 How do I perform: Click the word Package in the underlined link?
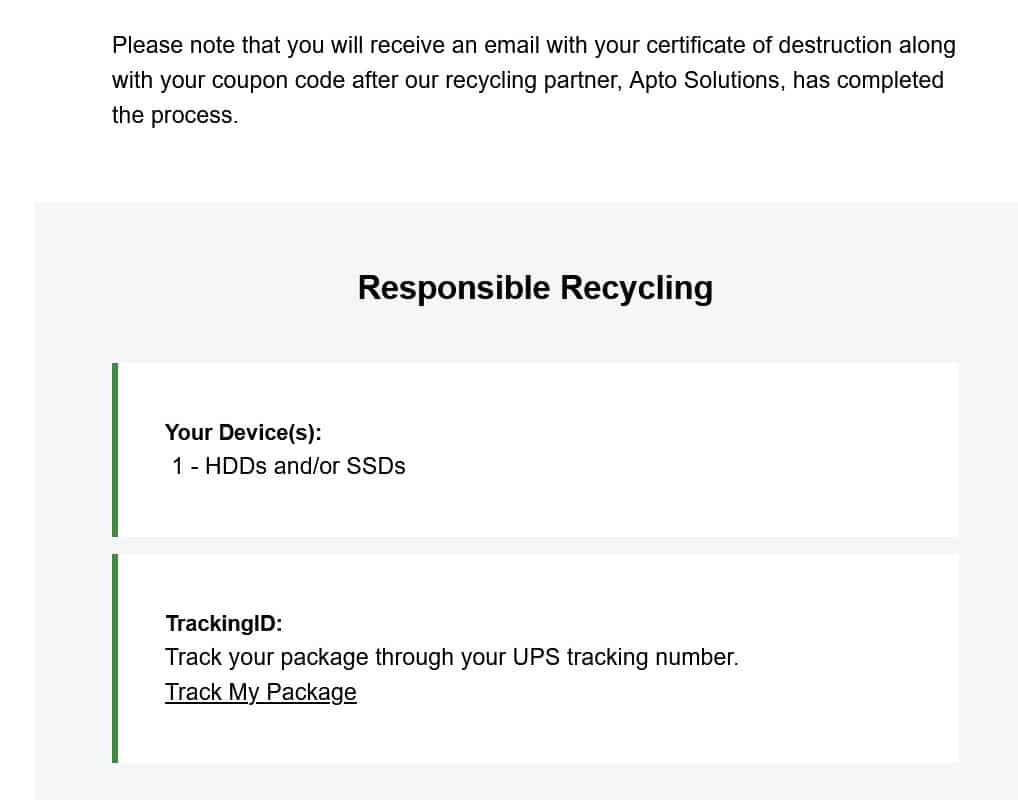[x=311, y=692]
